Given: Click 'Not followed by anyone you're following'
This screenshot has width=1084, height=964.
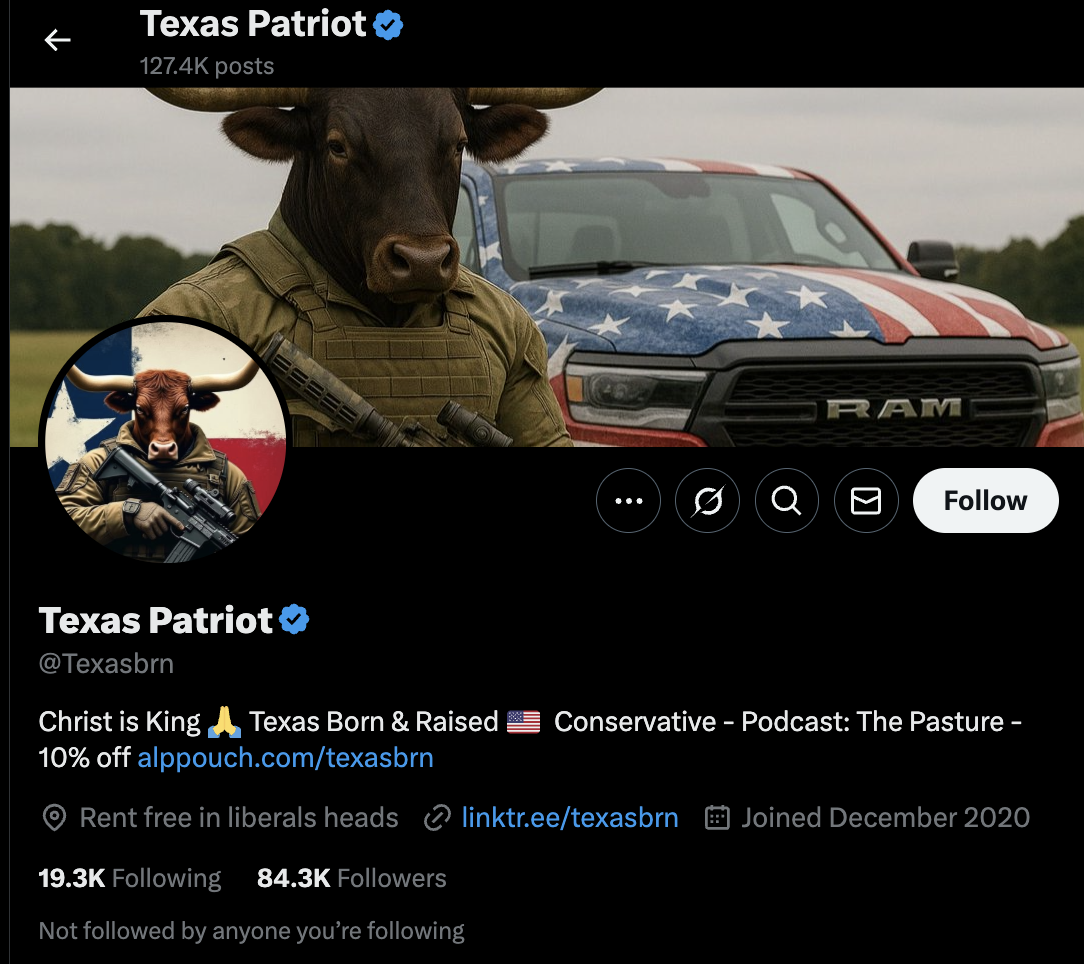Looking at the screenshot, I should 252,931.
